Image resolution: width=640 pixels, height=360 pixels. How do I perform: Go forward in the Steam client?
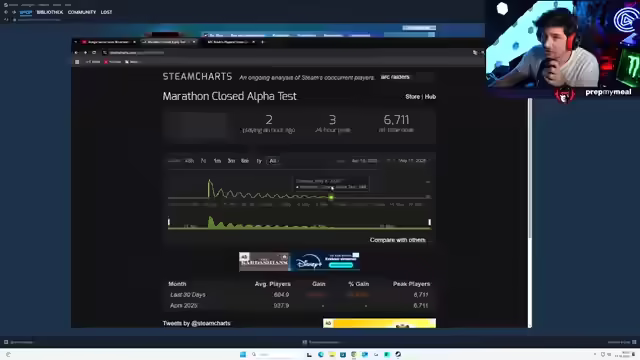[x=14, y=12]
